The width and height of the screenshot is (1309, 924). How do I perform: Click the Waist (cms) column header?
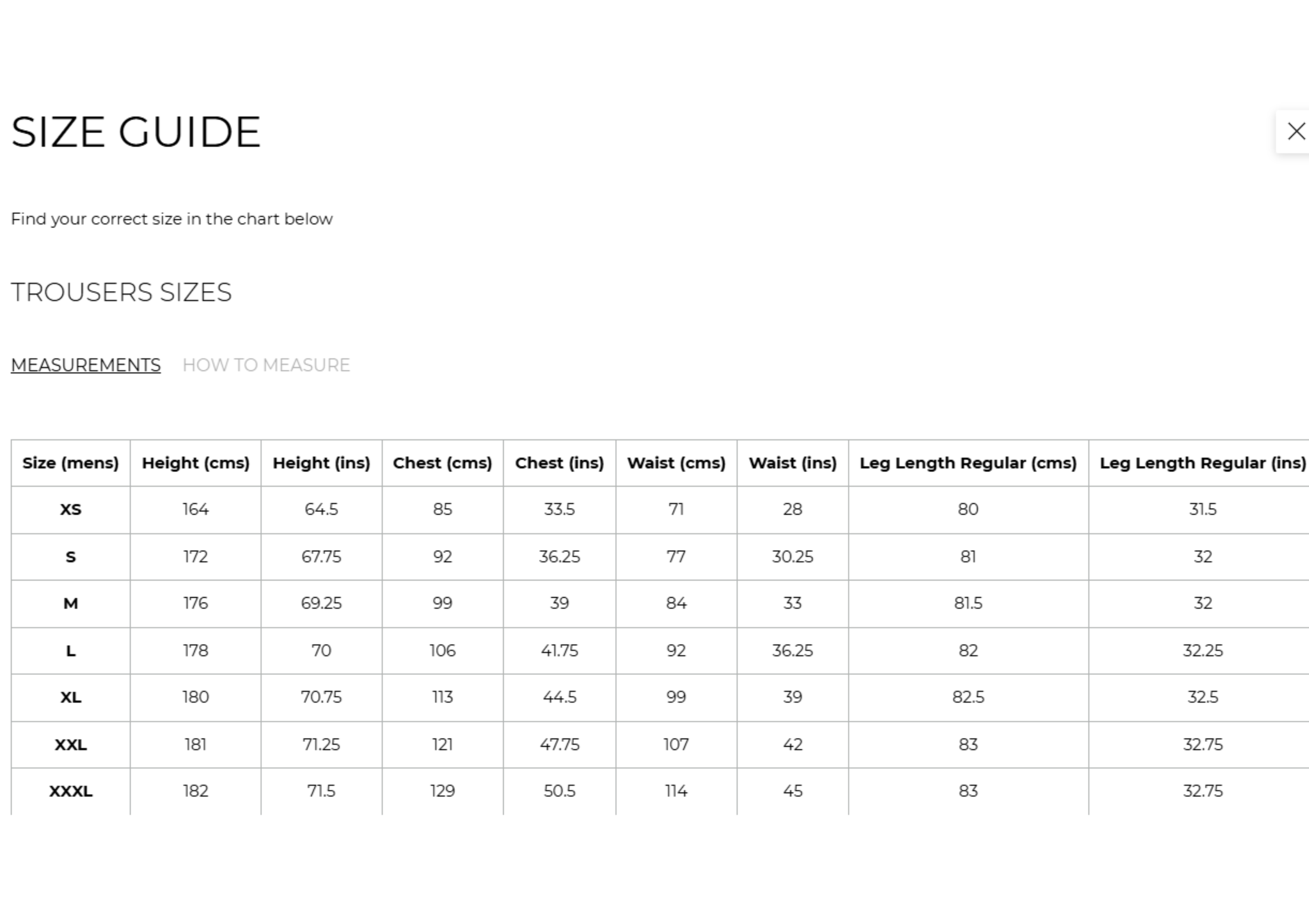coord(676,463)
